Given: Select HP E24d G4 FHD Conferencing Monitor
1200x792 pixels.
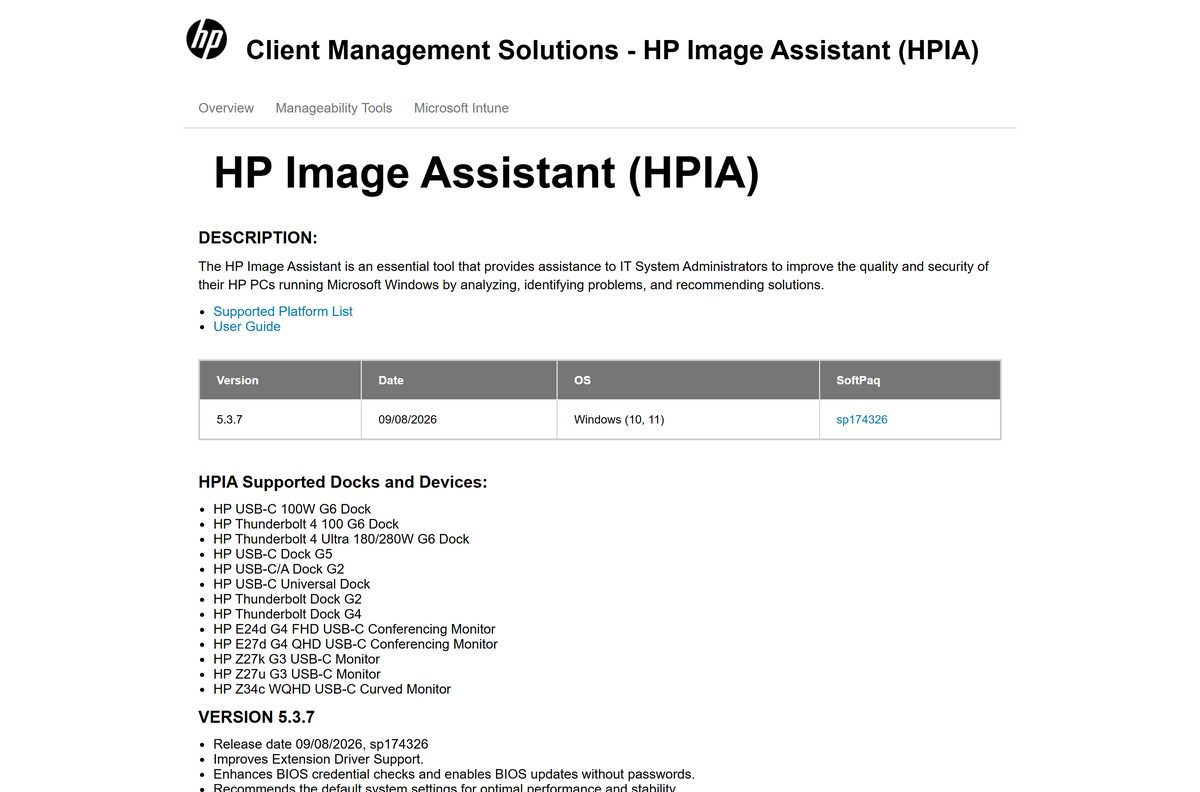Looking at the screenshot, I should pos(354,629).
